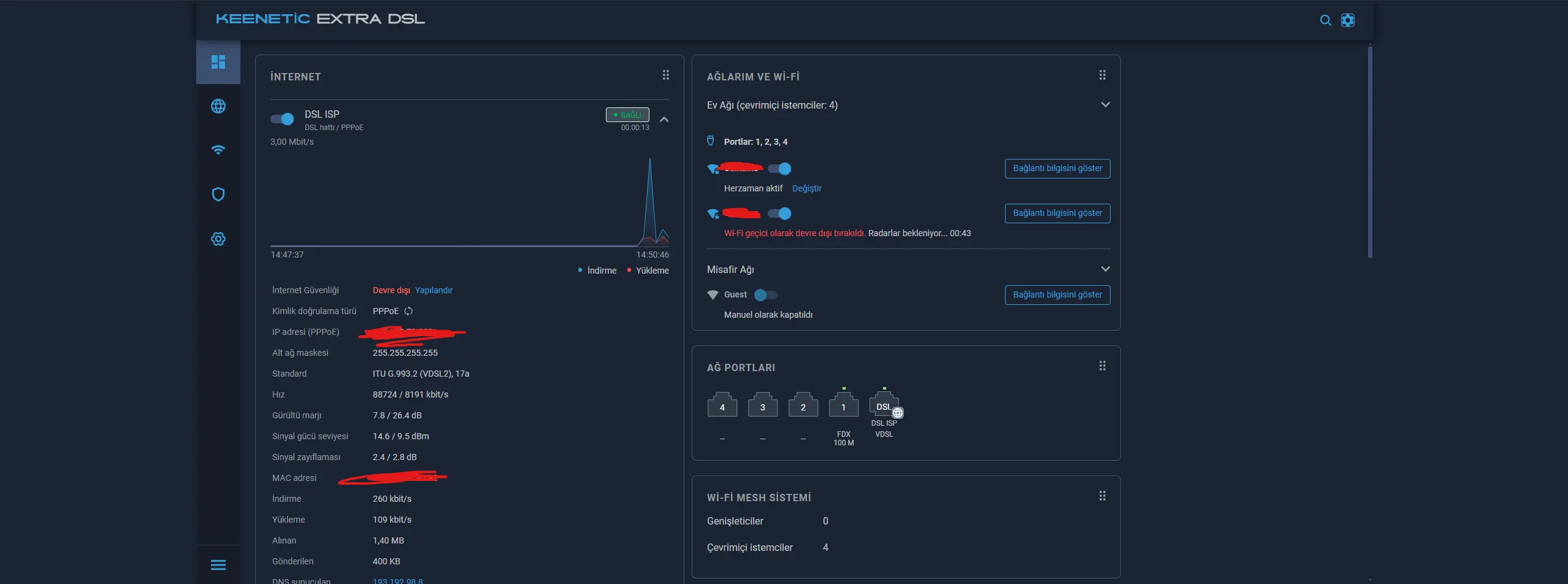Toggle Wi-Fi switch with radar waiting message
1568x584 pixels.
[779, 213]
